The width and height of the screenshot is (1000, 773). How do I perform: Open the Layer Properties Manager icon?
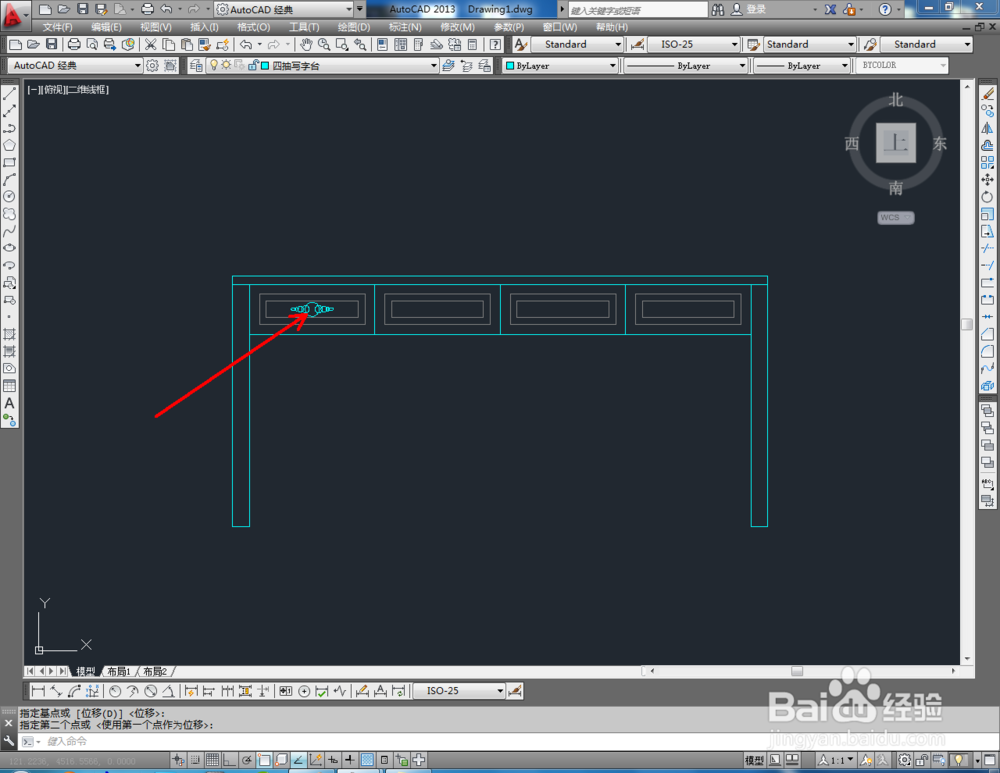pyautogui.click(x=196, y=65)
